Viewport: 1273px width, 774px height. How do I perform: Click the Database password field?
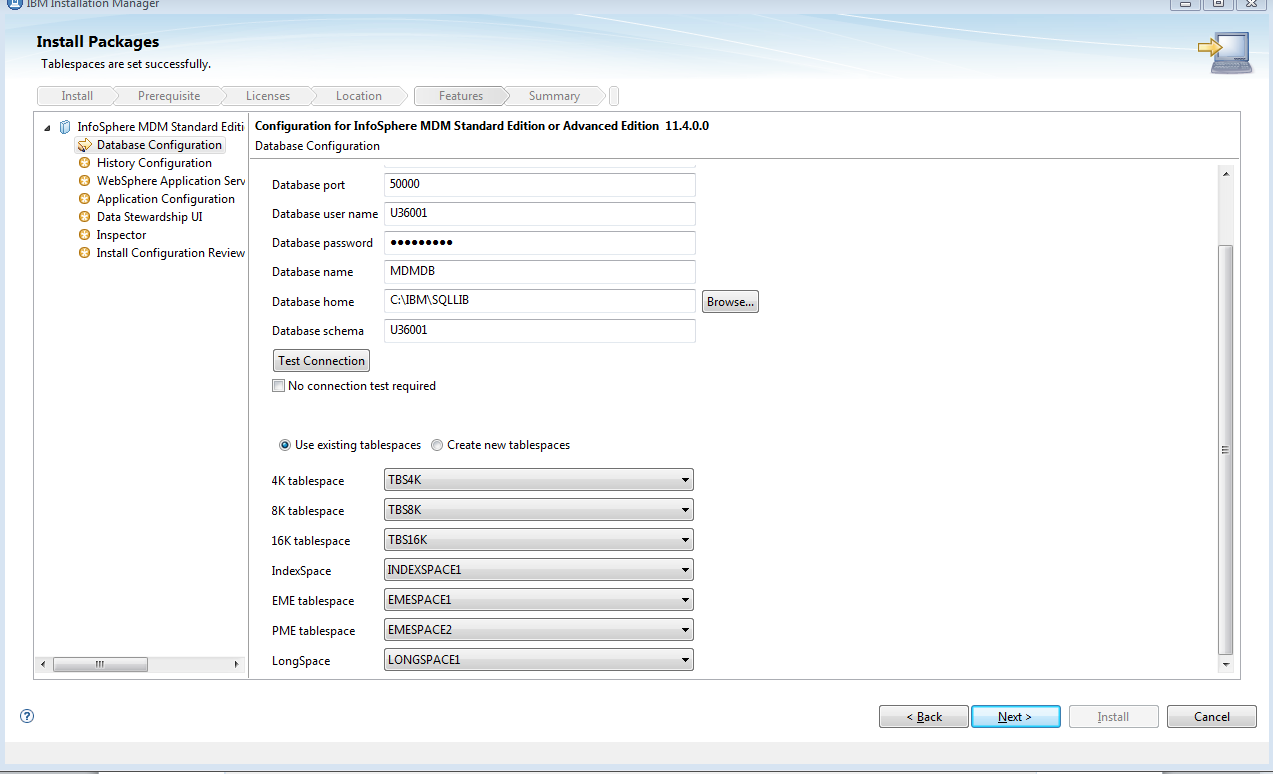(539, 243)
